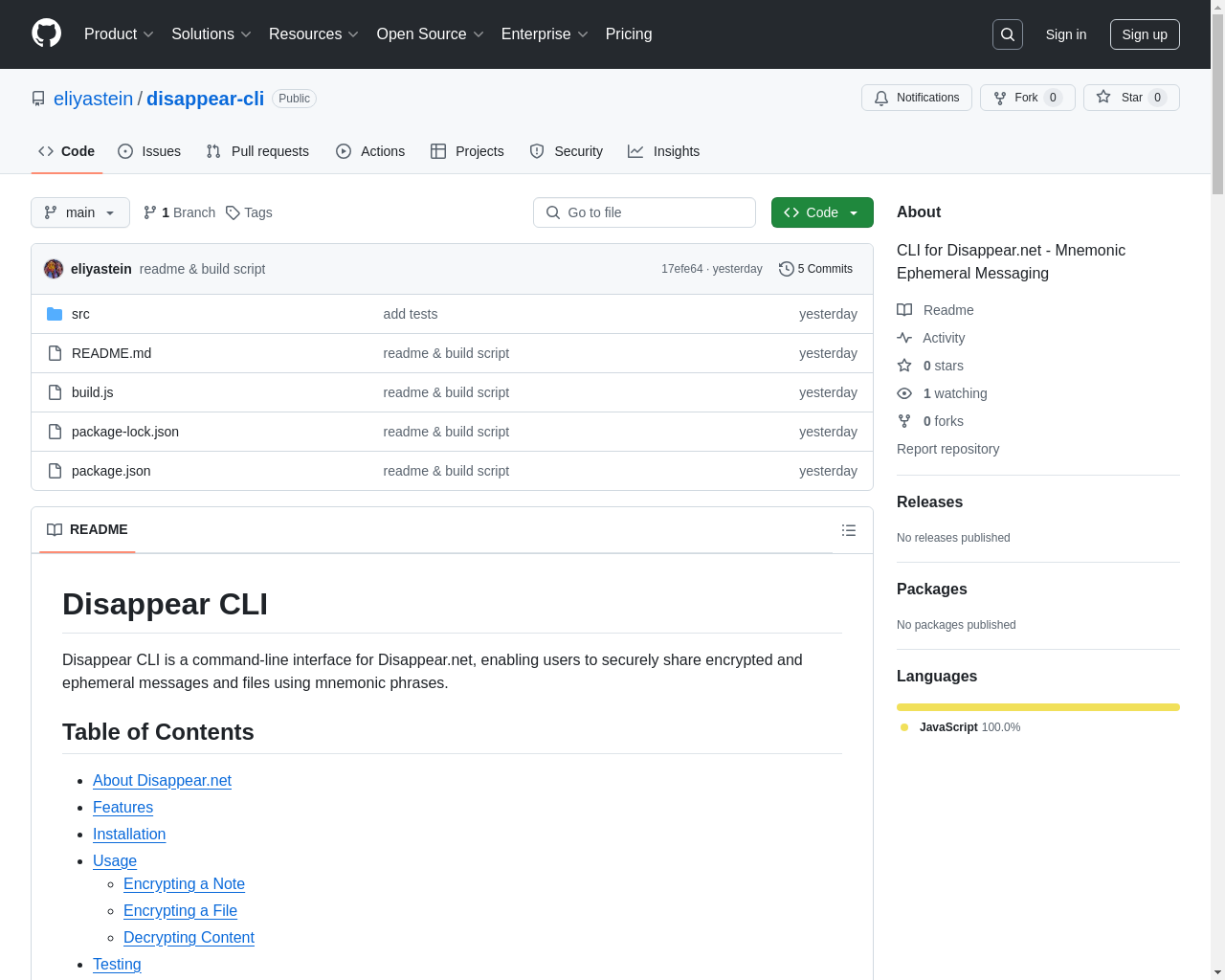Screen dimensions: 1225x980
Task: Jump to the Usage section link
Action: pos(115,861)
